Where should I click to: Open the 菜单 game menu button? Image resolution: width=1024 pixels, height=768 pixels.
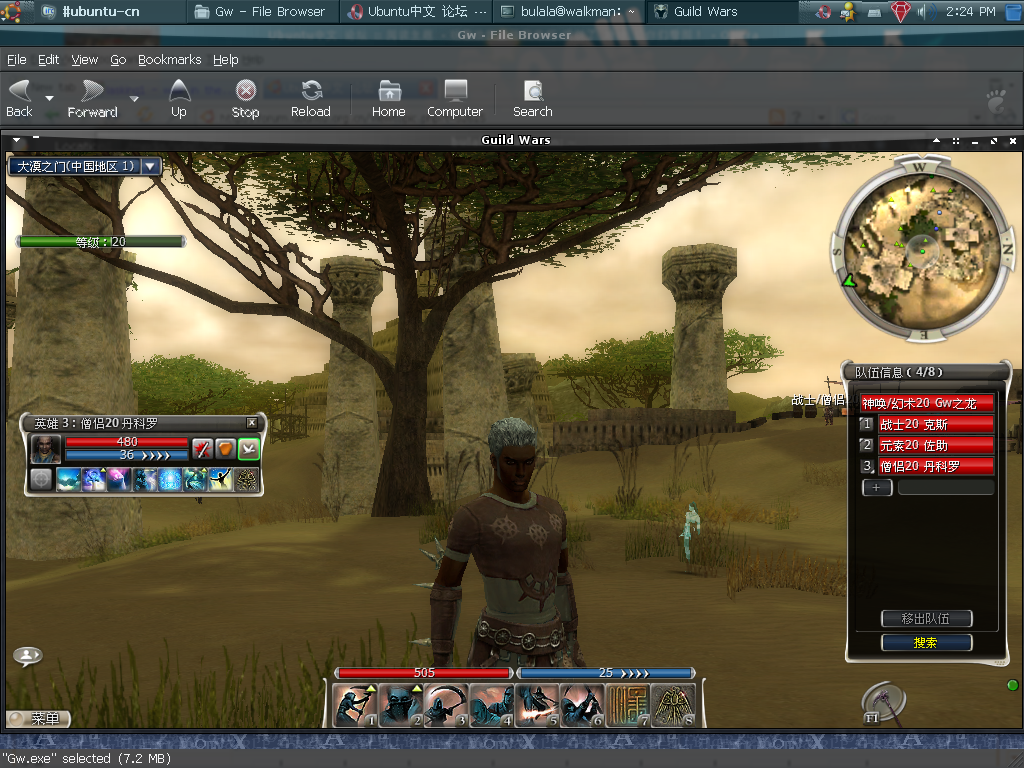pos(39,718)
